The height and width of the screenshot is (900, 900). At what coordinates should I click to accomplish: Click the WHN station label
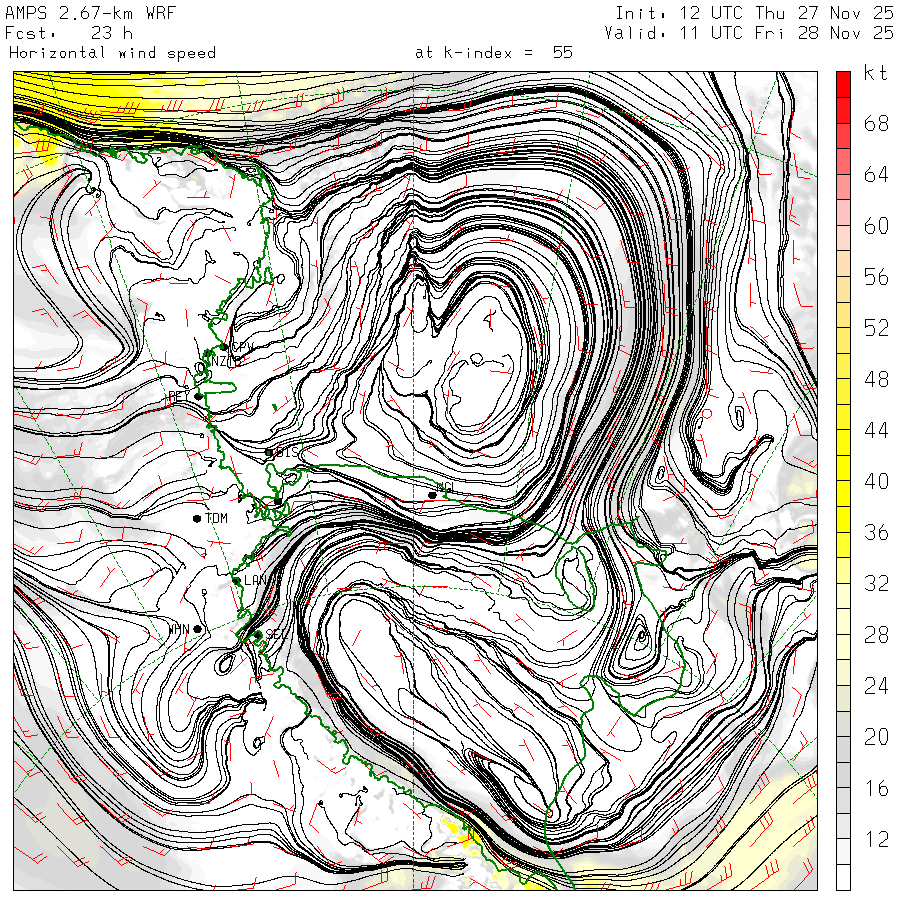[x=179, y=629]
